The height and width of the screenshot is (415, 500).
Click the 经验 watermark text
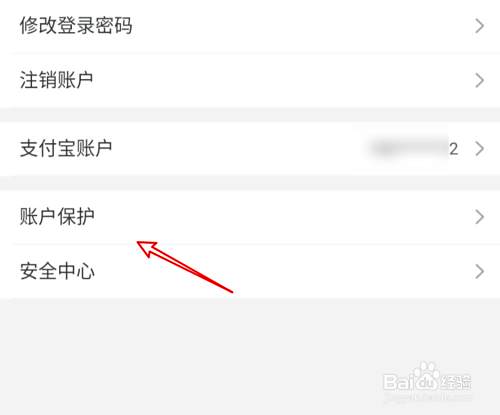point(455,382)
